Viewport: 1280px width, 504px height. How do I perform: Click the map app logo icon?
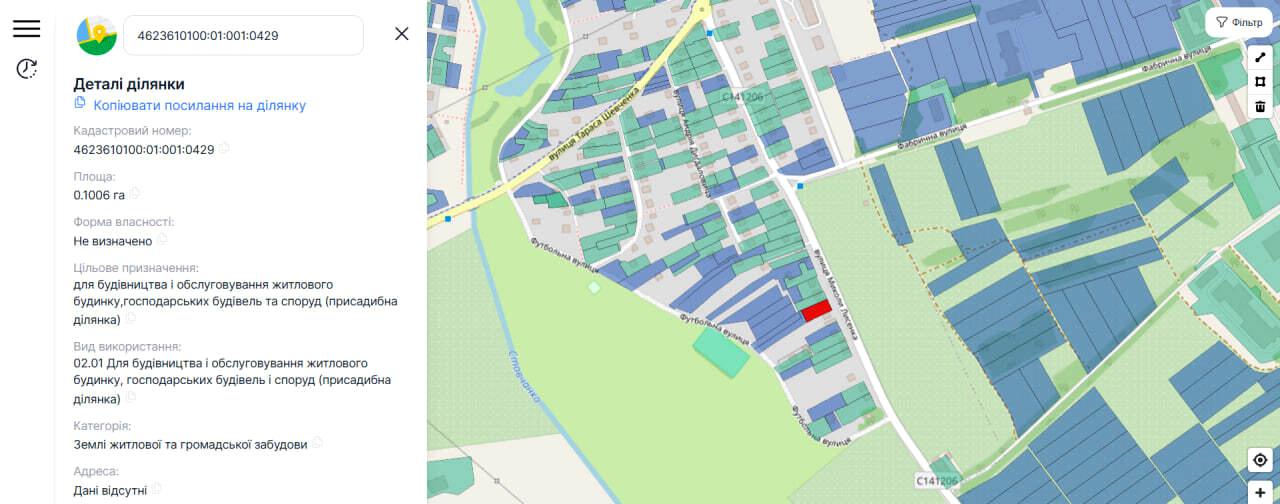pos(97,35)
